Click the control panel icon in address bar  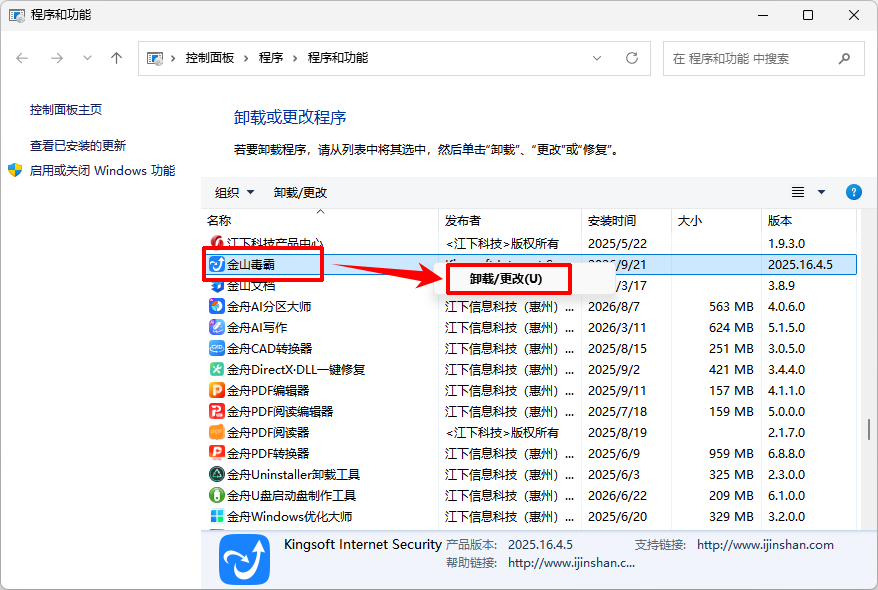click(x=155, y=58)
